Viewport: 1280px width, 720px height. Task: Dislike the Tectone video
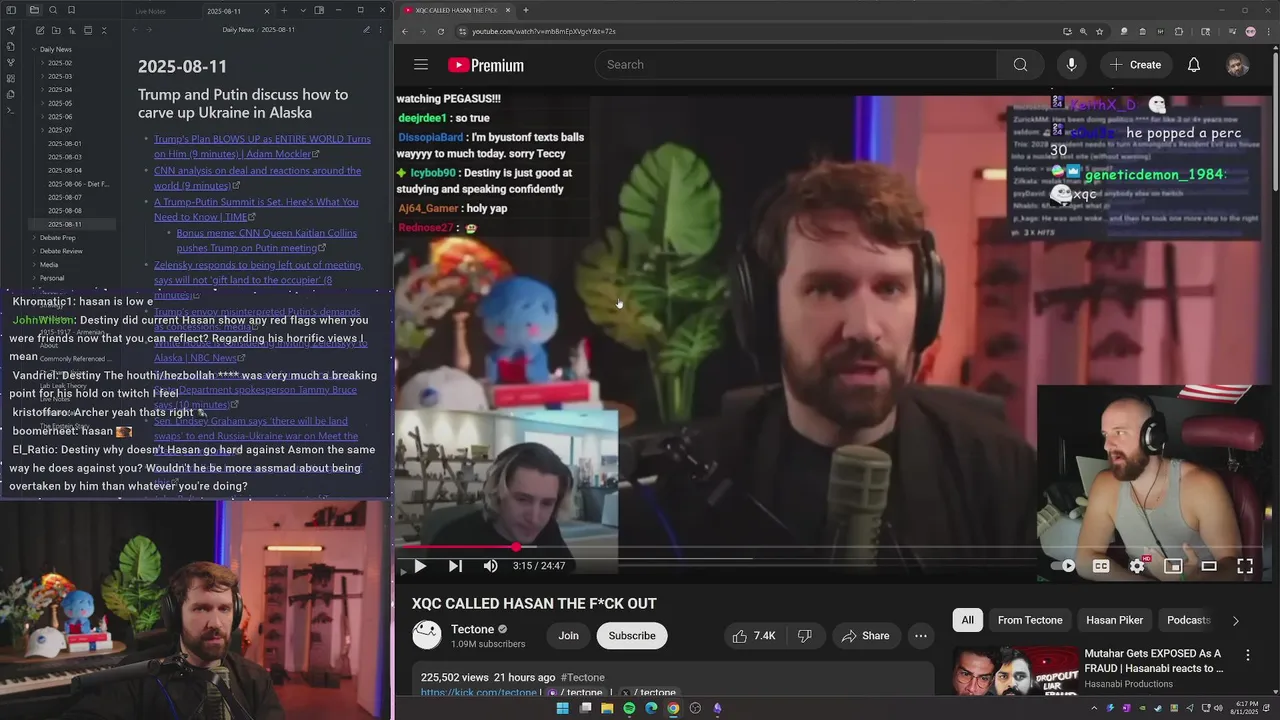[804, 636]
